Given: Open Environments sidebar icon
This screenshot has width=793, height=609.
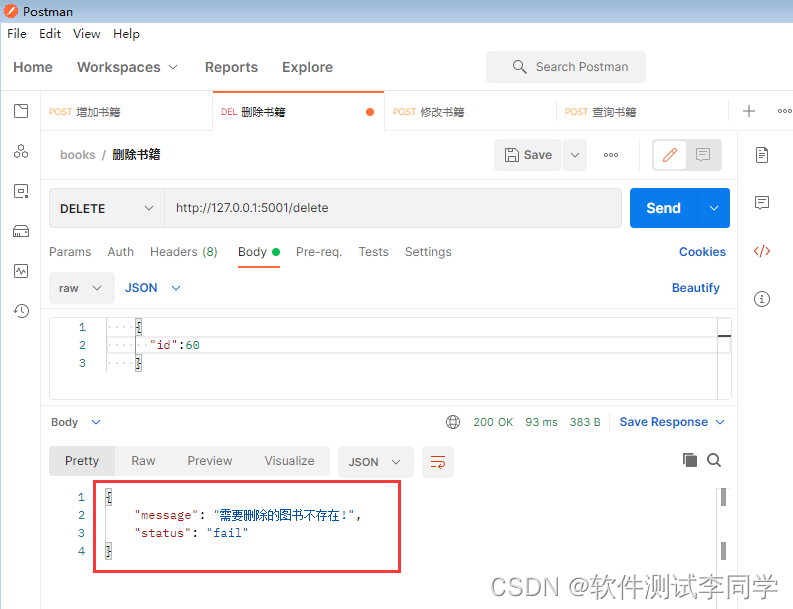Looking at the screenshot, I should point(21,191).
